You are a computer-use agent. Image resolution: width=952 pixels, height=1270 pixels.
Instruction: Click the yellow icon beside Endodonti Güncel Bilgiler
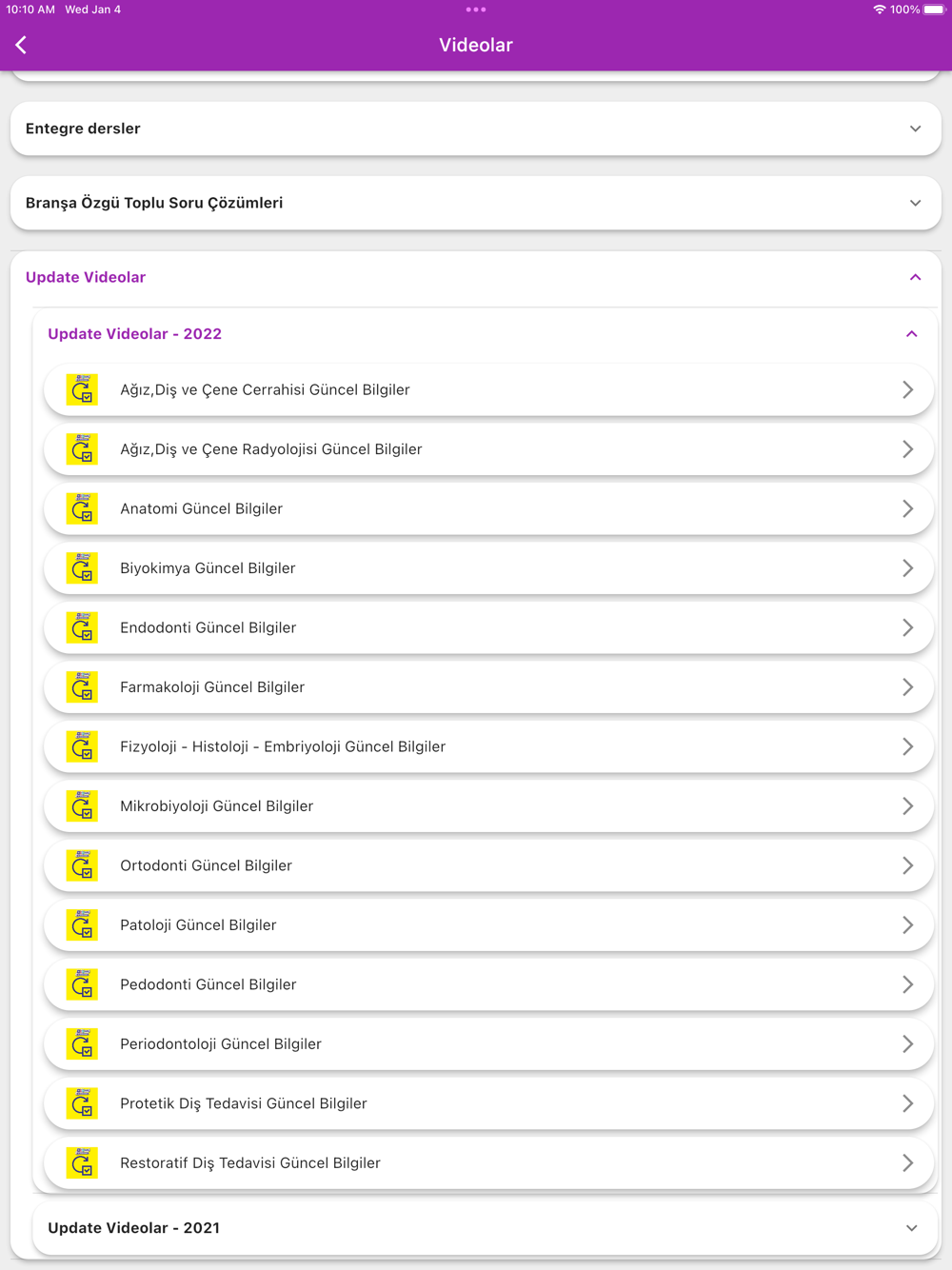pos(82,627)
